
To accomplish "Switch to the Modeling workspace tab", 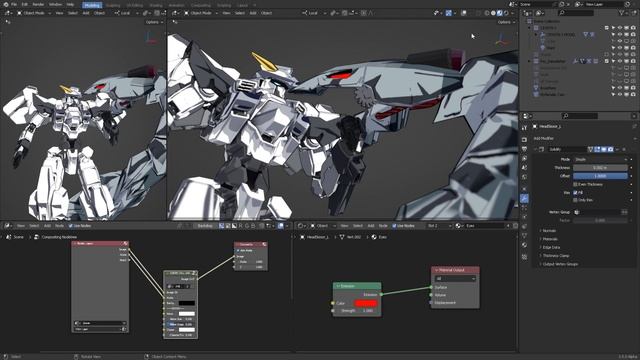I will [92, 5].
